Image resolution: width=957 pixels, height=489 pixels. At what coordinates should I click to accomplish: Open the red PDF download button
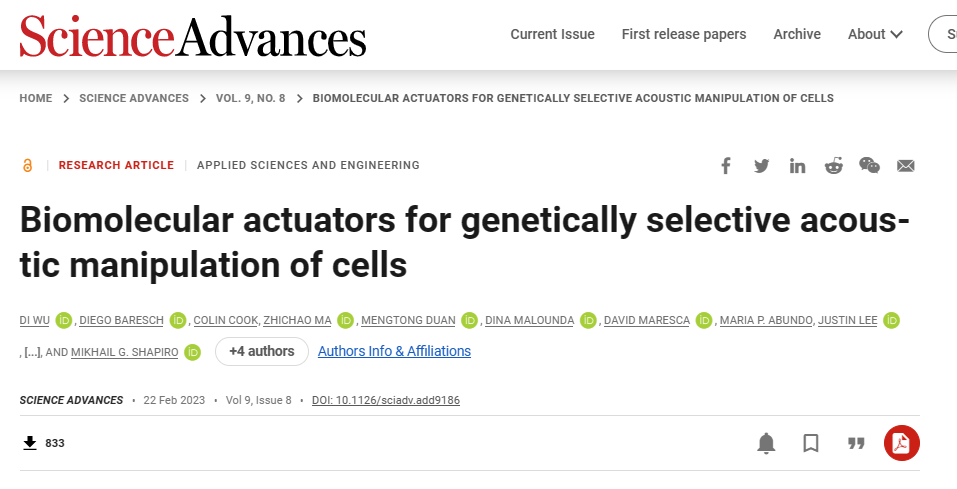[901, 443]
